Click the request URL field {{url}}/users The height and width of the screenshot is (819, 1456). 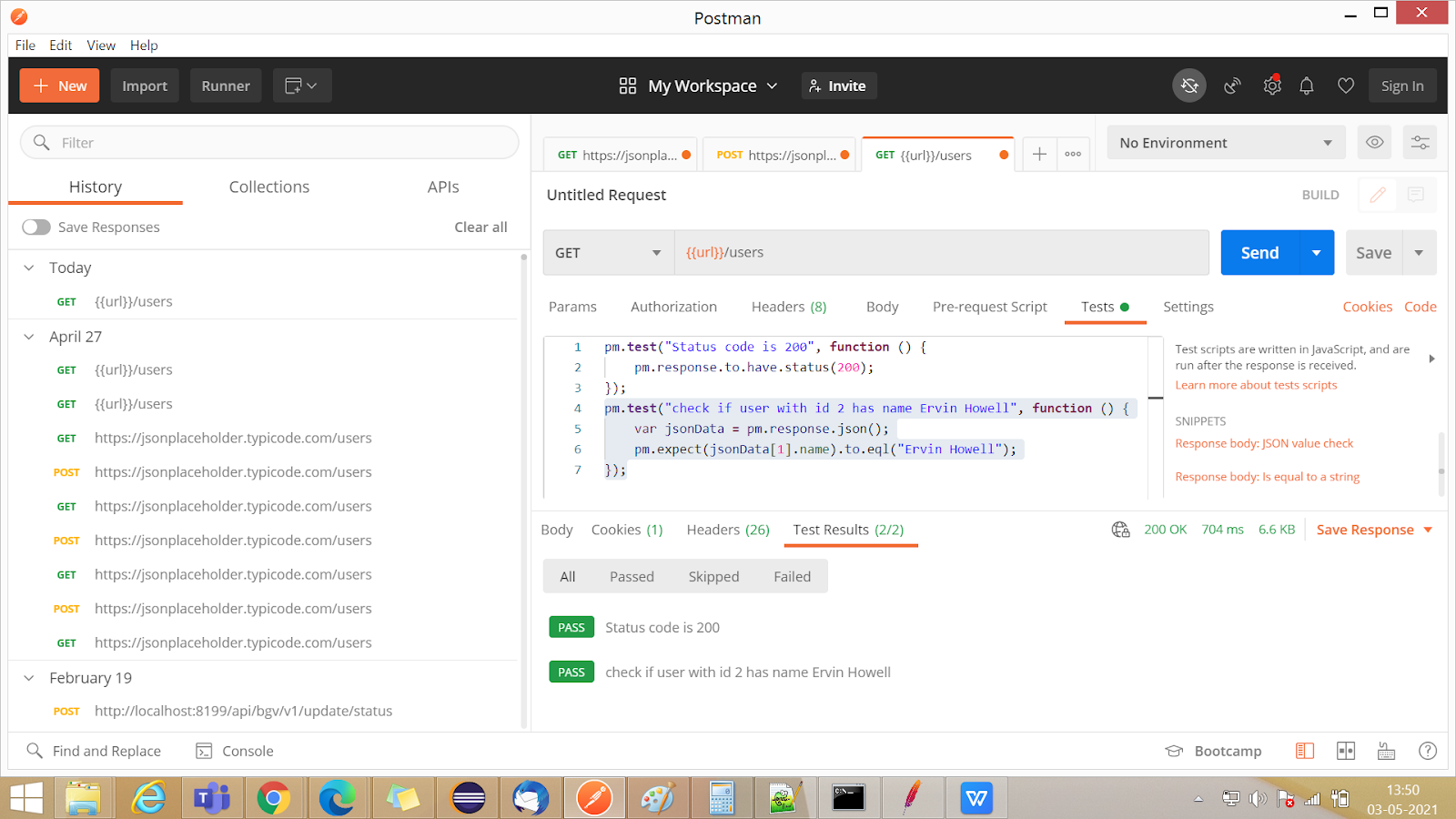click(941, 253)
